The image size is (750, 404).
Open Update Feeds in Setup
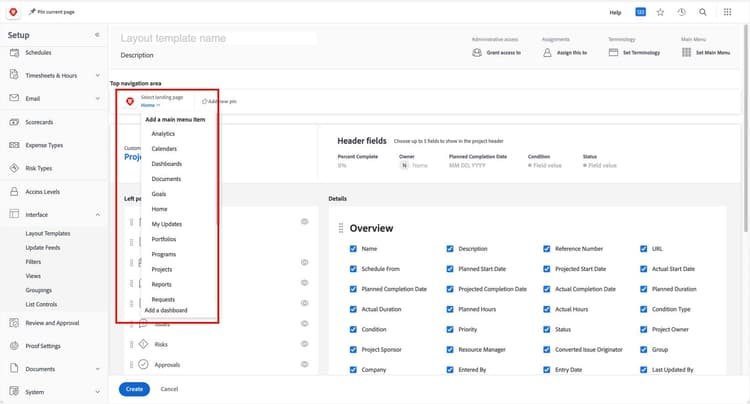tap(43, 248)
